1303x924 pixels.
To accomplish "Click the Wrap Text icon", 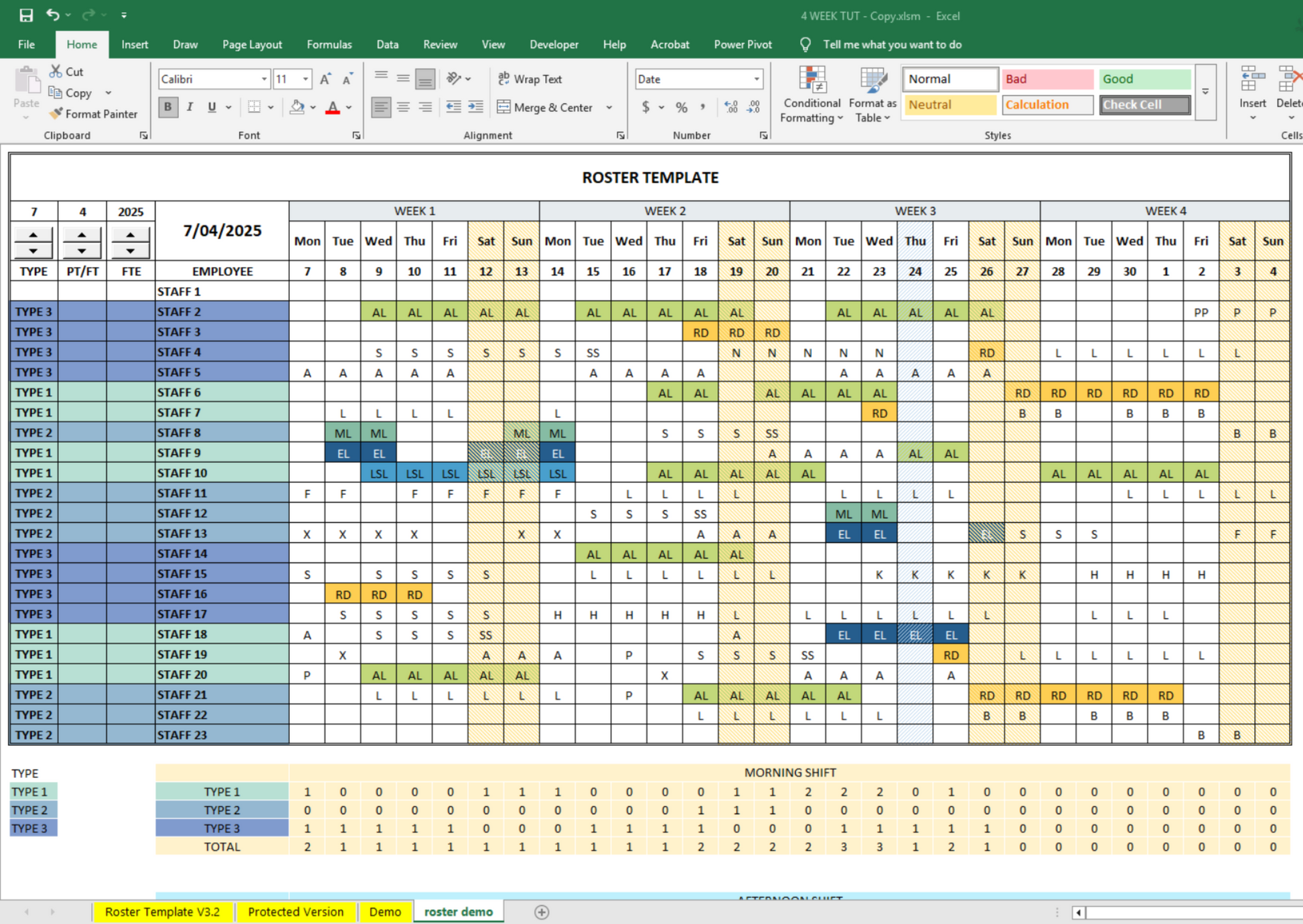I will pyautogui.click(x=504, y=78).
